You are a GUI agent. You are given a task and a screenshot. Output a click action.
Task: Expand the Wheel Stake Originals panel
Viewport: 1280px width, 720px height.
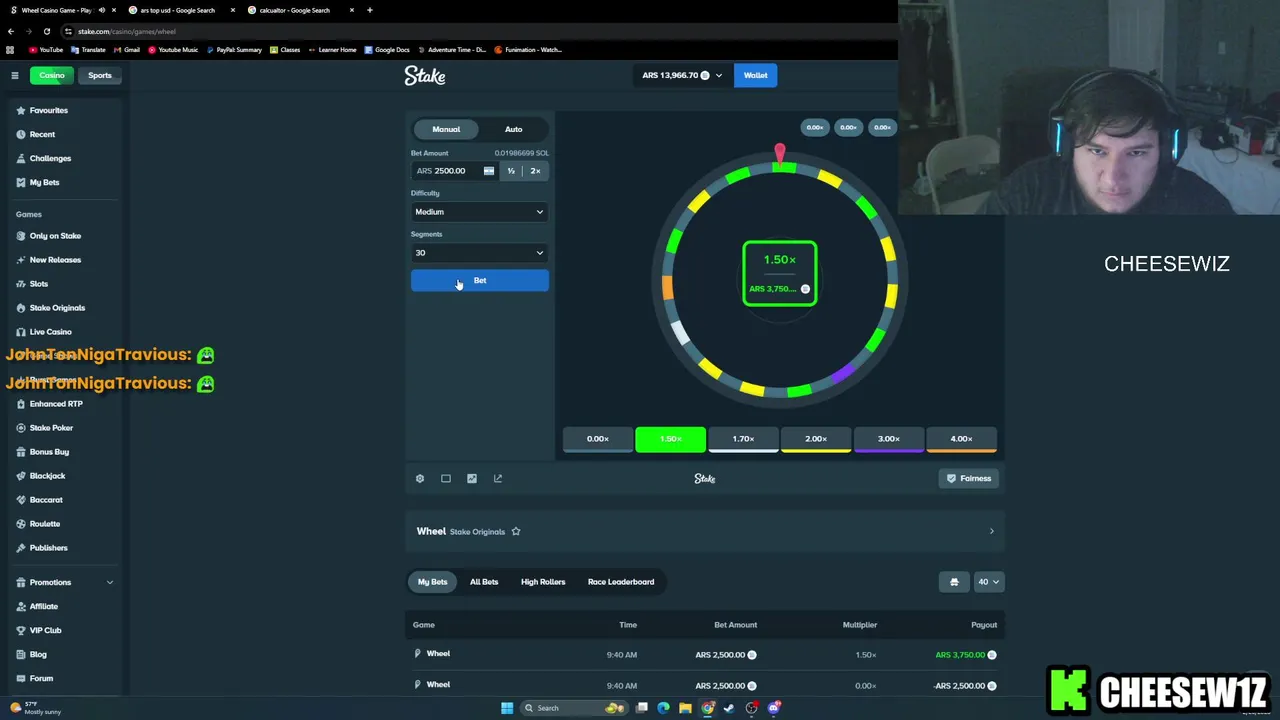tap(705, 531)
